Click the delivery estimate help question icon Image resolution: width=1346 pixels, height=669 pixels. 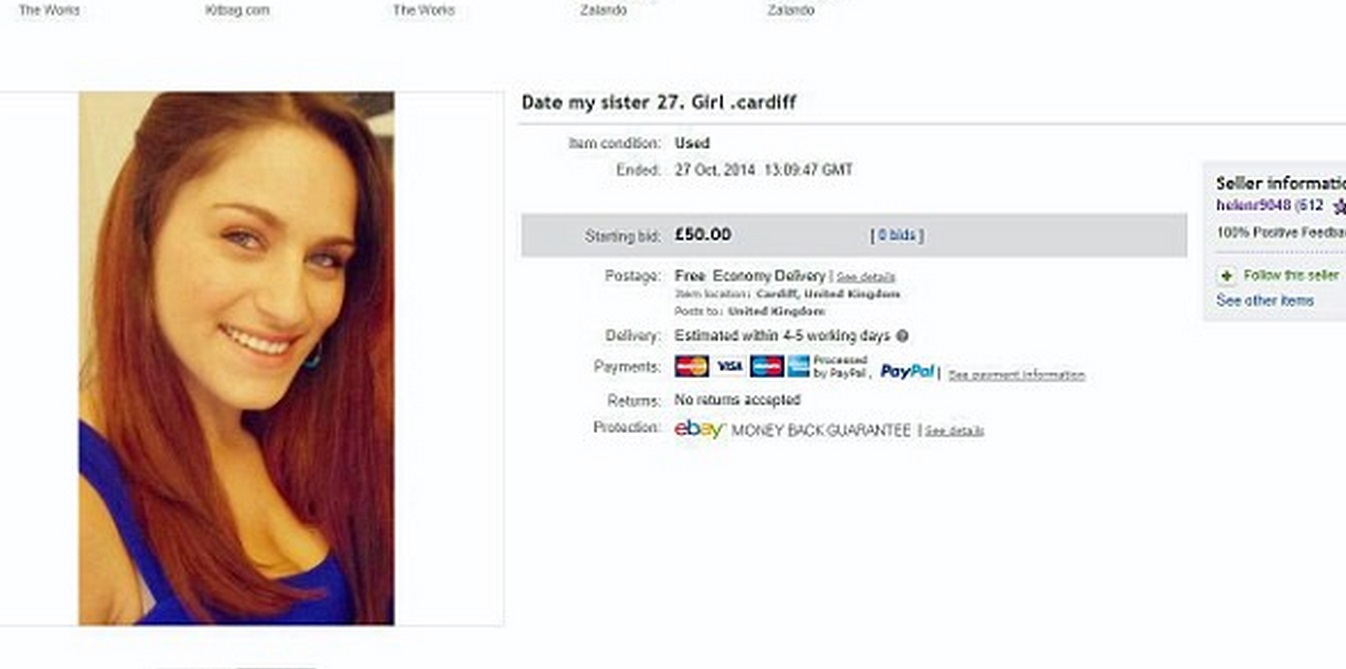click(902, 336)
